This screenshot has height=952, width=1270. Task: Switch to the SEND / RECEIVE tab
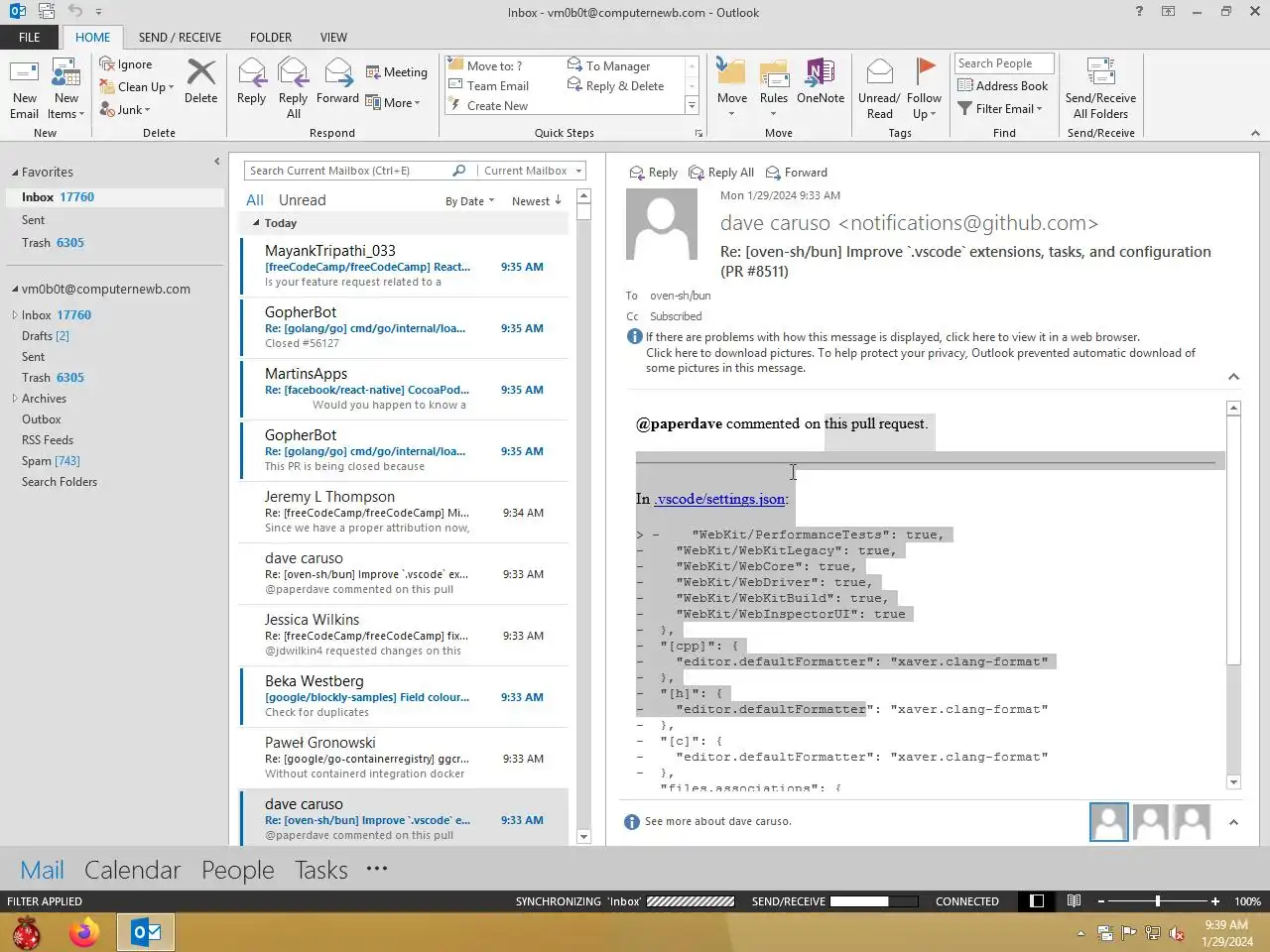[180, 38]
